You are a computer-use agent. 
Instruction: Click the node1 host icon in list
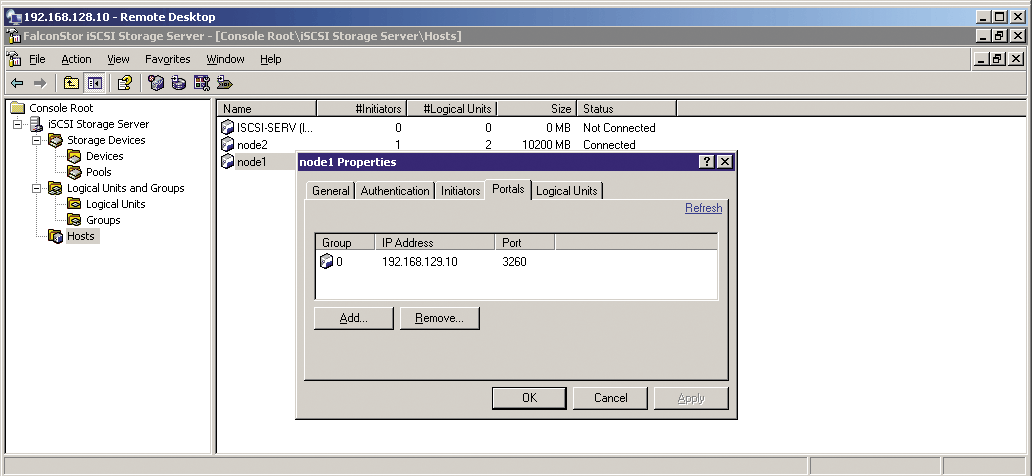tap(227, 161)
